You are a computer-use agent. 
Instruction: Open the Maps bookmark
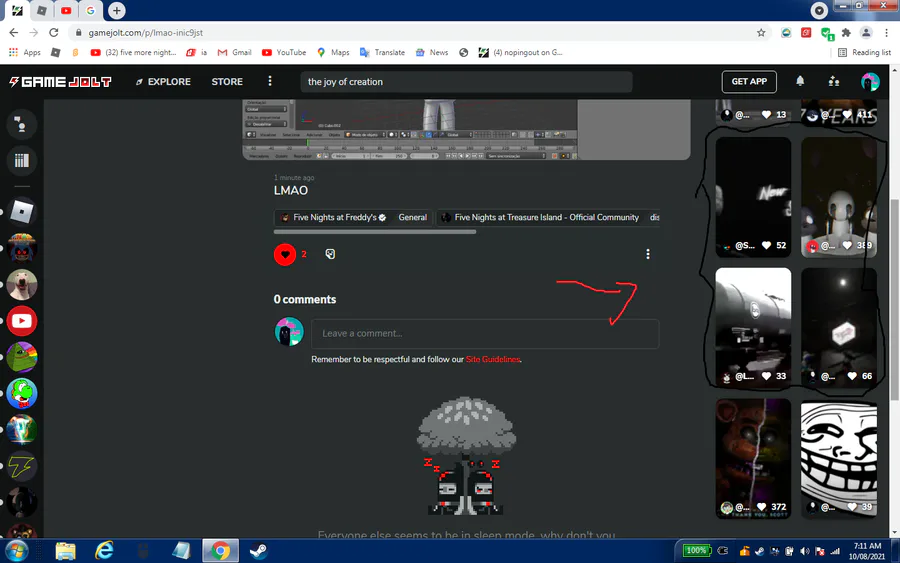[332, 52]
